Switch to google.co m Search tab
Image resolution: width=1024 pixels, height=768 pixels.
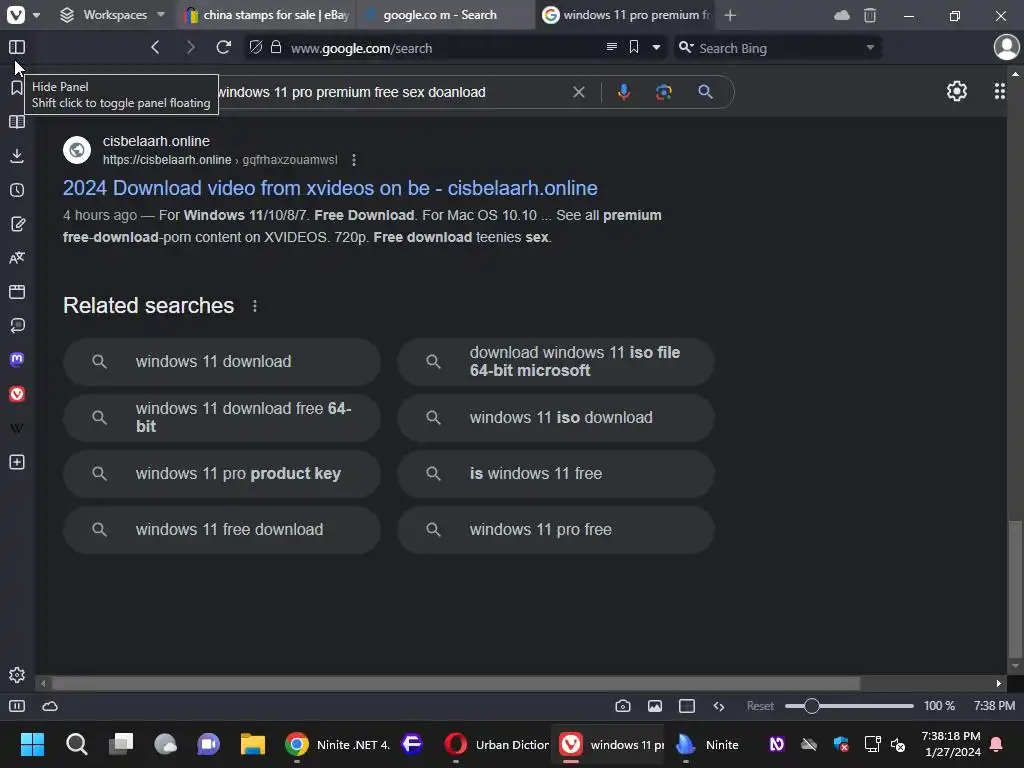tap(445, 14)
